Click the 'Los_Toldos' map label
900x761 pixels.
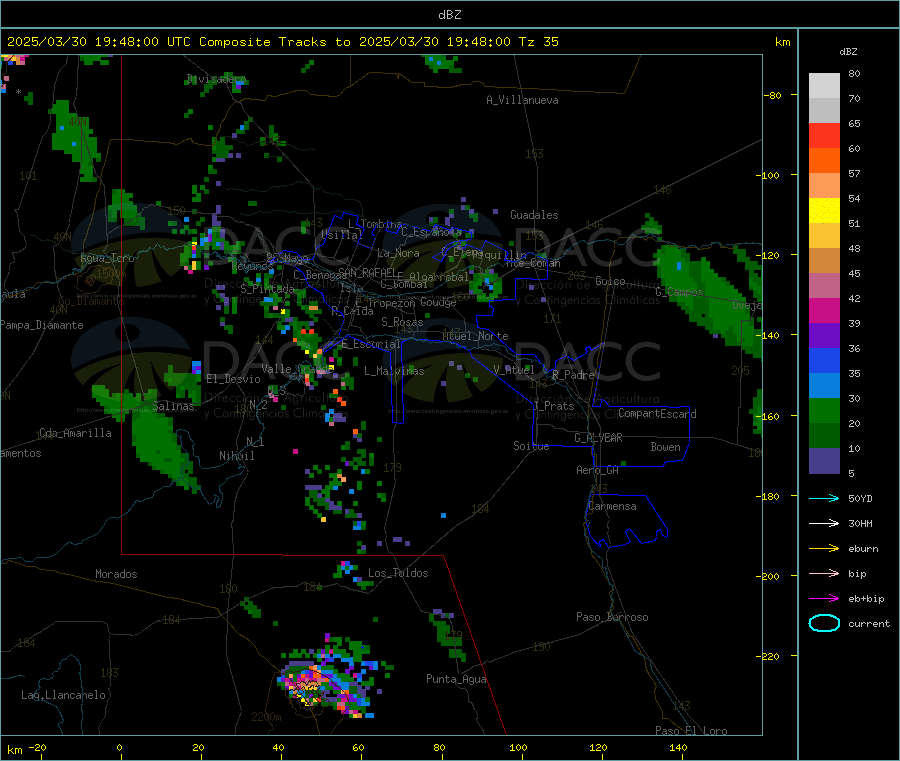tap(398, 573)
